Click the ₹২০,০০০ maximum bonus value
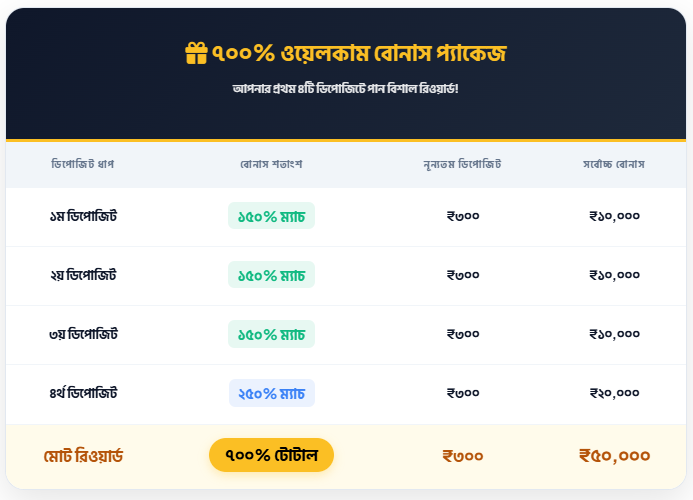This screenshot has height=500, width=693. click(614, 393)
